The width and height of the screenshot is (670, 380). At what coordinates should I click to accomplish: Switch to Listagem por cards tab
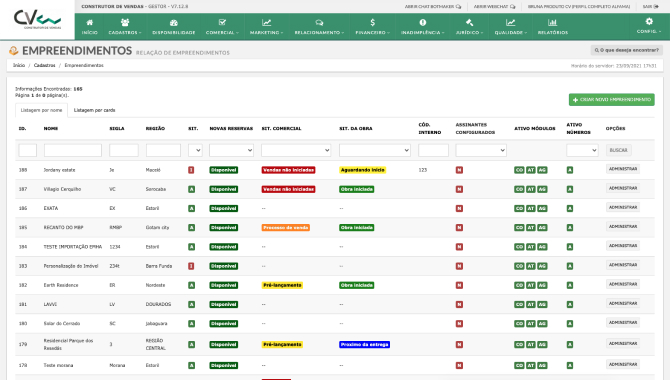(x=94, y=110)
